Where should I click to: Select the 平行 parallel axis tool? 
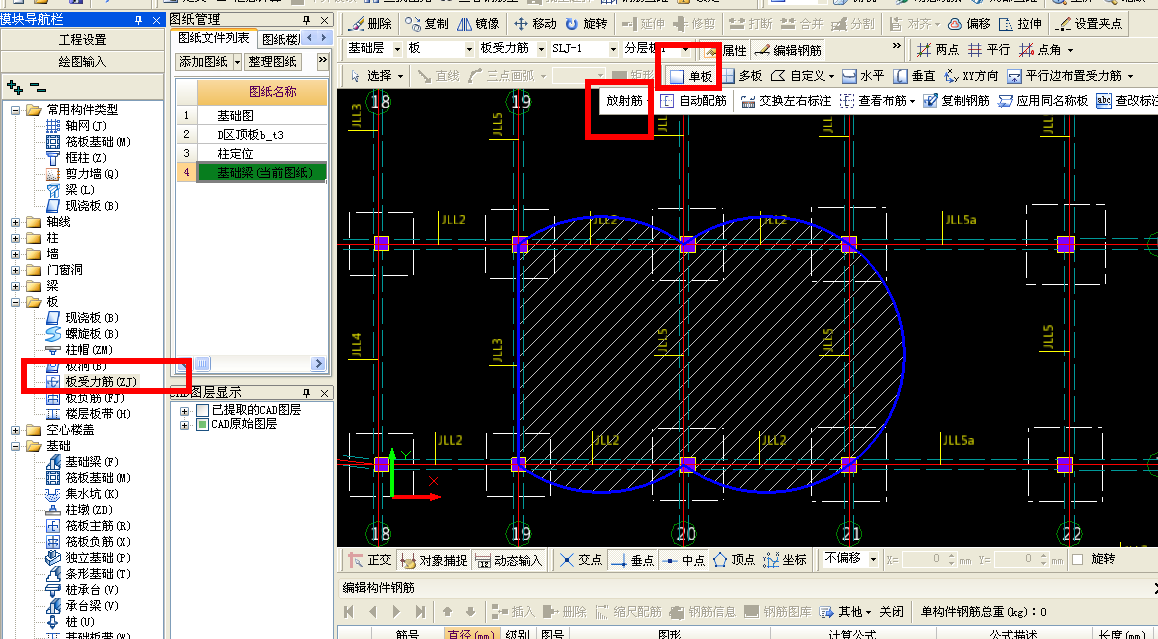coord(989,49)
